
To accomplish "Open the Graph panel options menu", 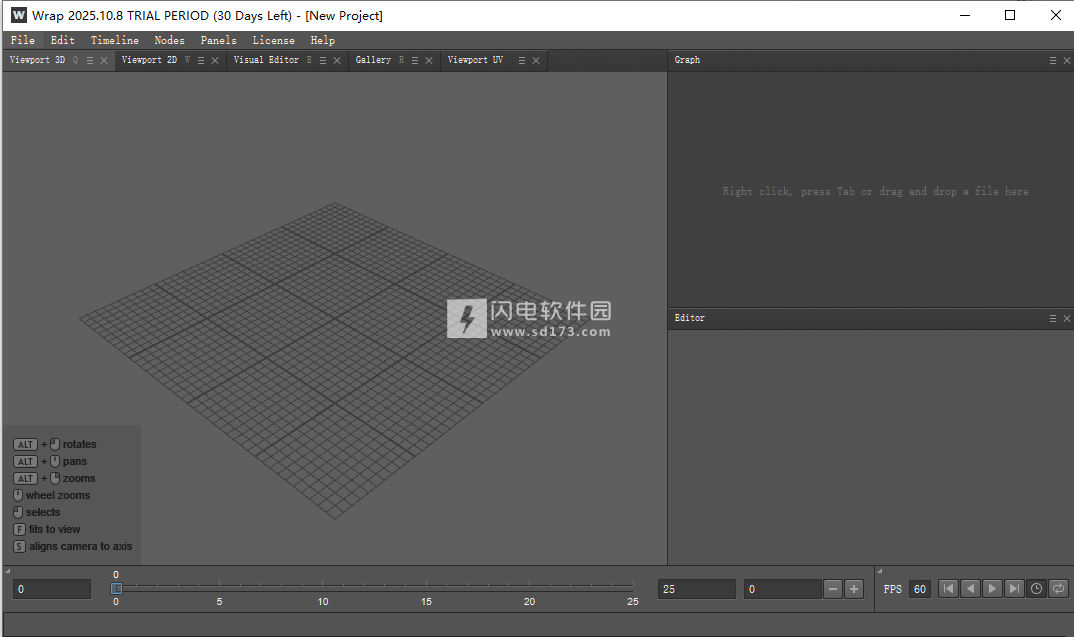I will click(1053, 60).
